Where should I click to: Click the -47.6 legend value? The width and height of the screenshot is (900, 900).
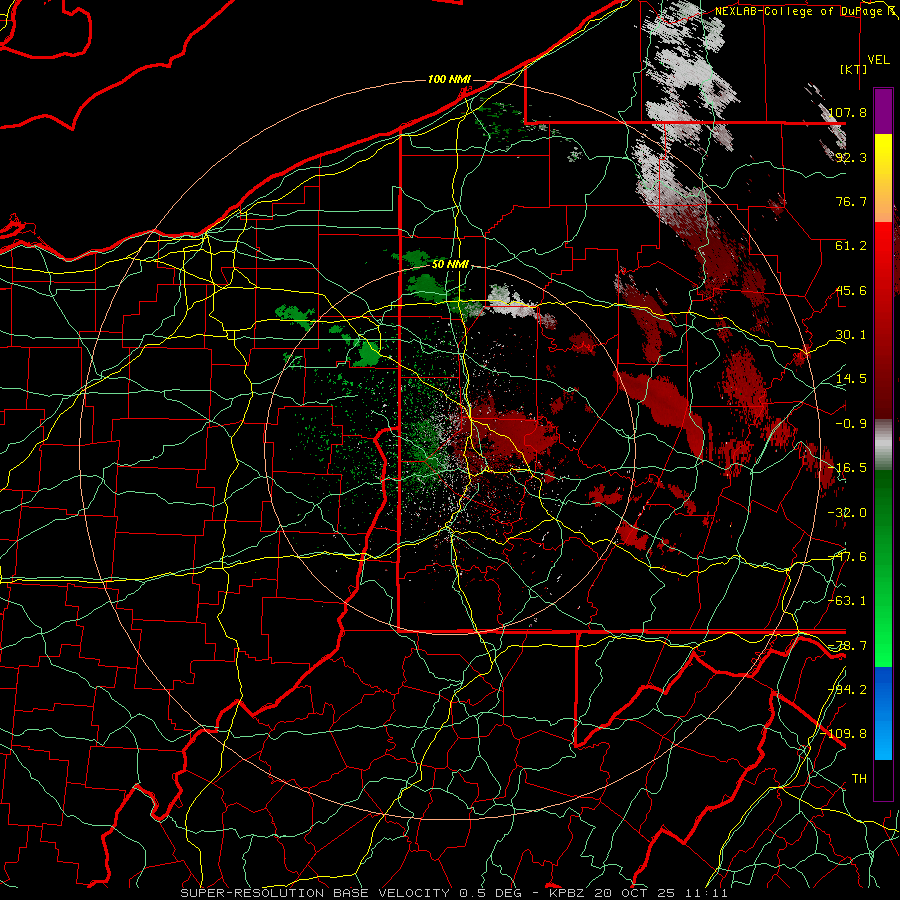848,557
